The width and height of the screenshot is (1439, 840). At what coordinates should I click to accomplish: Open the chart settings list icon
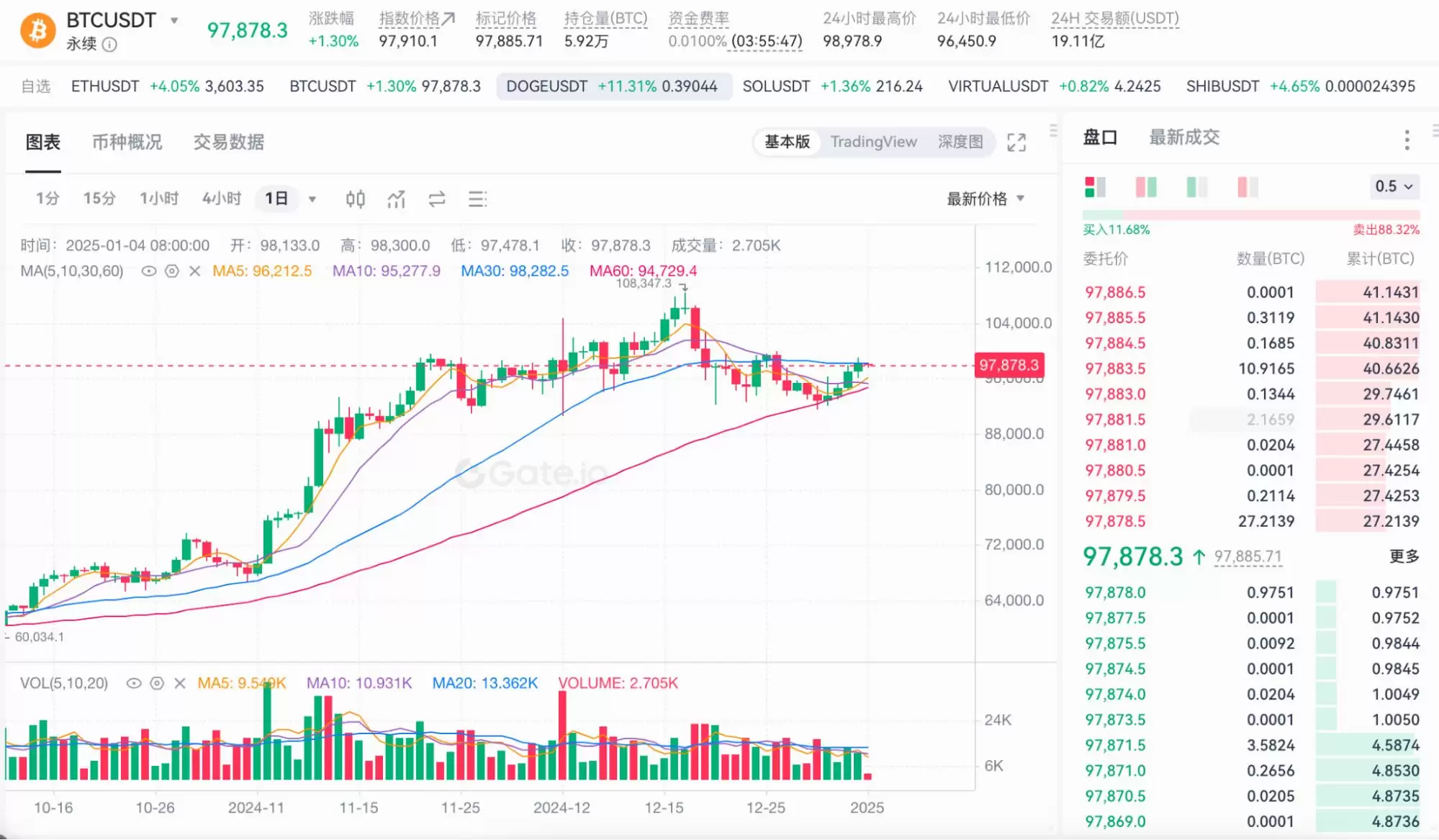point(477,199)
